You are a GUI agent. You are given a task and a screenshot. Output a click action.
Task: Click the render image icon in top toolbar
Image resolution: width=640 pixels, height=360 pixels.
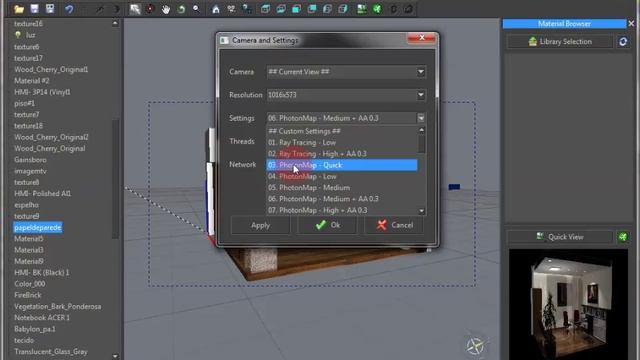tap(362, 9)
